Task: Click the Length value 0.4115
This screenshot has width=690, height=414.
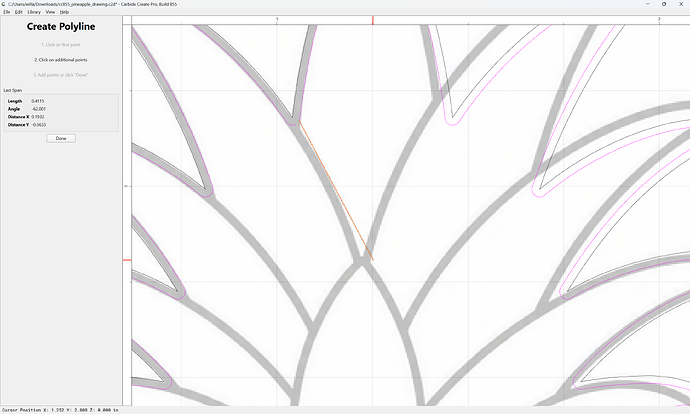Action: tap(38, 101)
